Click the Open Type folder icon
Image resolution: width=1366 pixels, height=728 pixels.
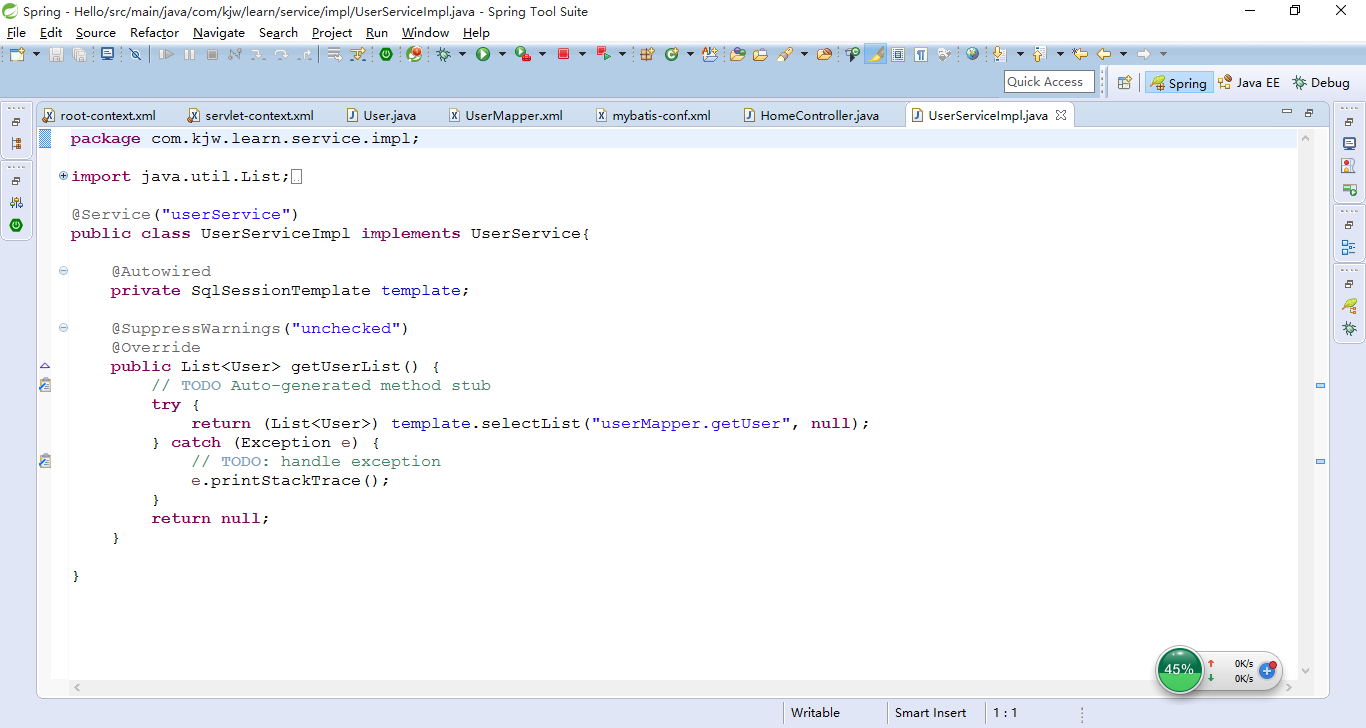coord(737,54)
